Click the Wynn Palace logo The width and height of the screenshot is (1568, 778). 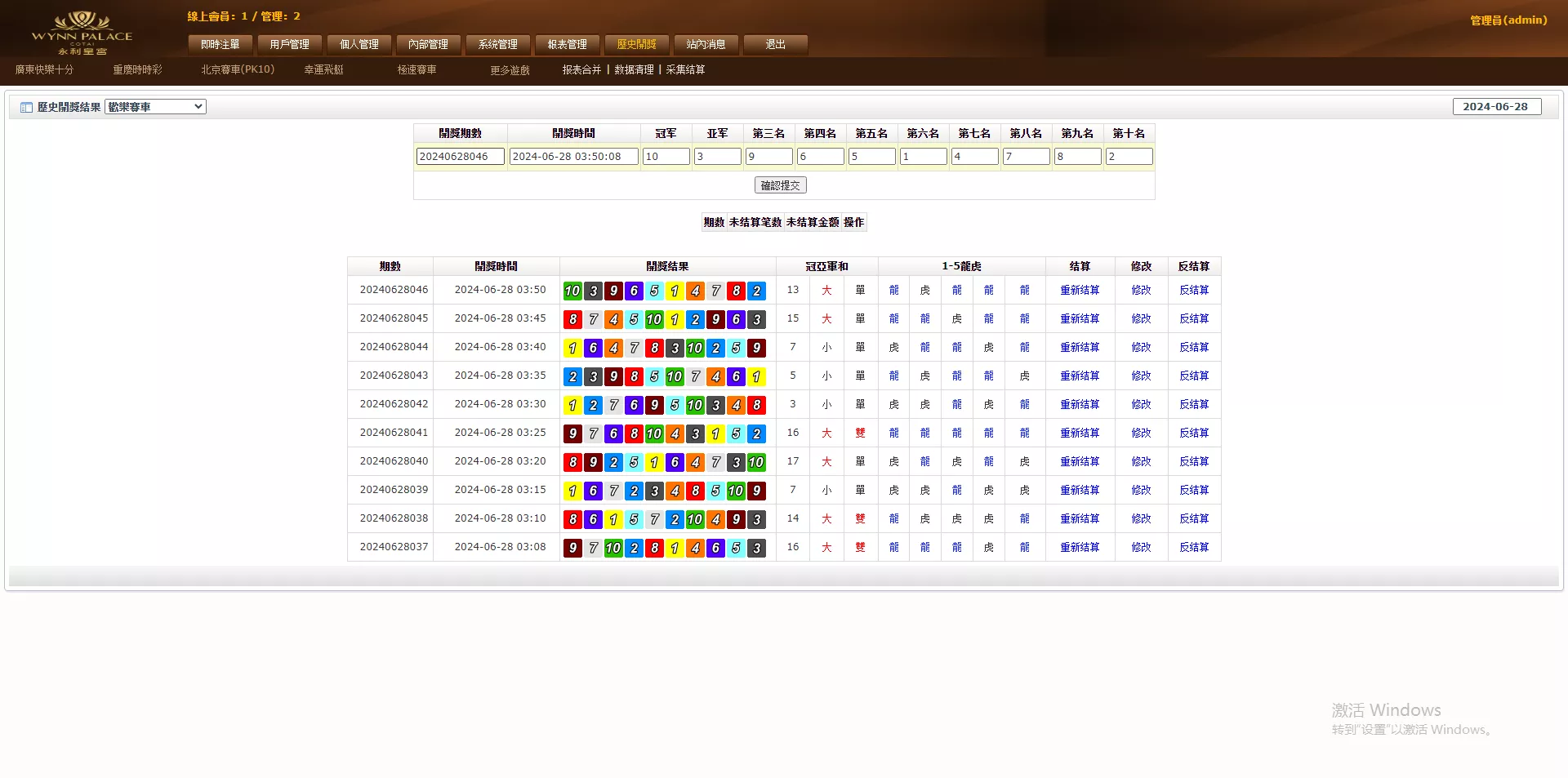[82, 33]
